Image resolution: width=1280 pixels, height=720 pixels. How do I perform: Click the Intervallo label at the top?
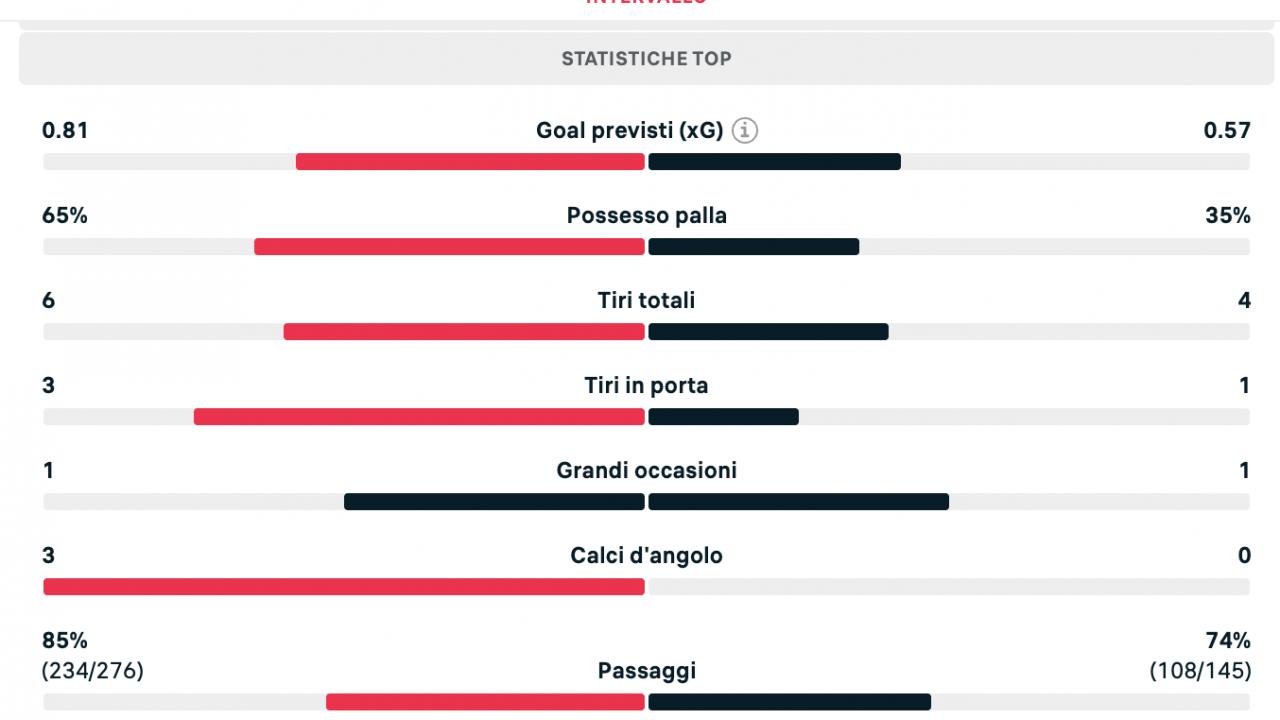click(646, 3)
